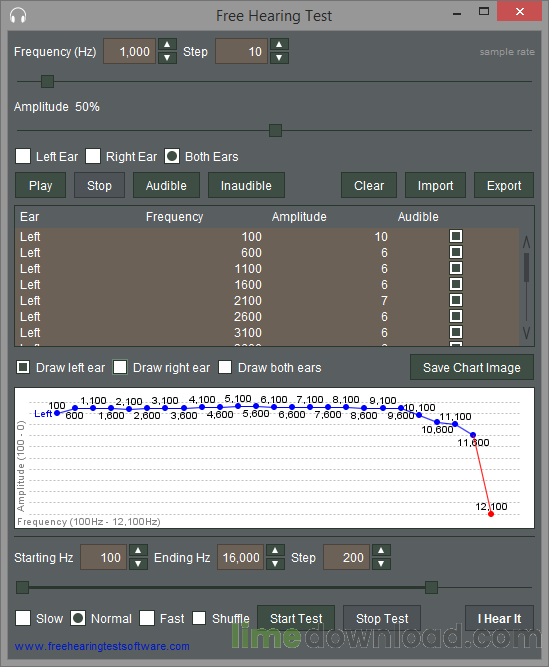This screenshot has height=667, width=549.
Task: Click the Play button
Action: (40, 185)
